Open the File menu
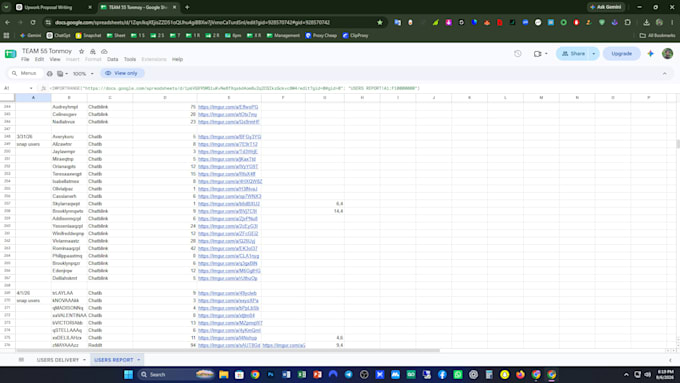This screenshot has width=680, height=383. click(x=25, y=59)
